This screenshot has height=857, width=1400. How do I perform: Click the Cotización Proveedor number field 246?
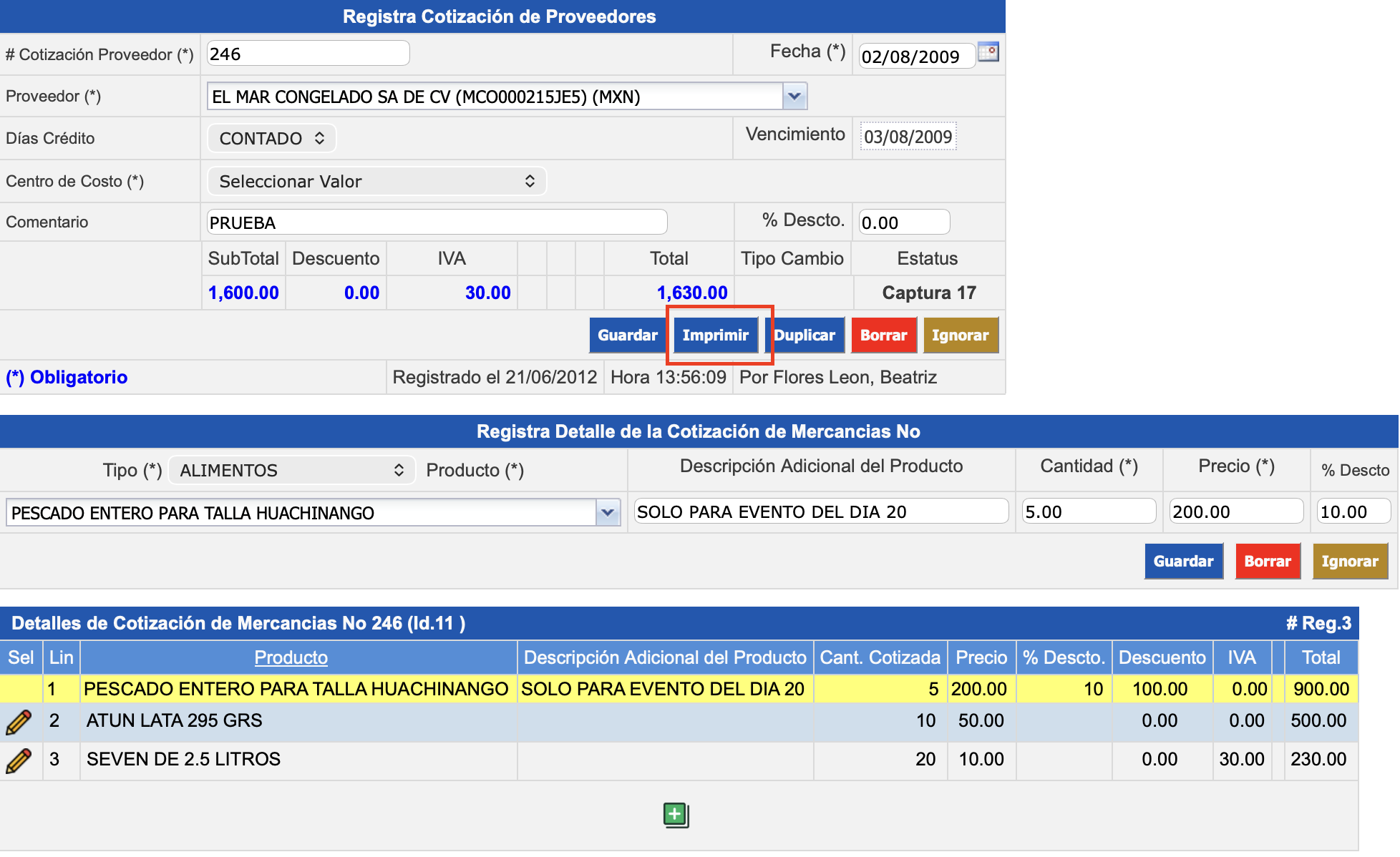pyautogui.click(x=308, y=54)
